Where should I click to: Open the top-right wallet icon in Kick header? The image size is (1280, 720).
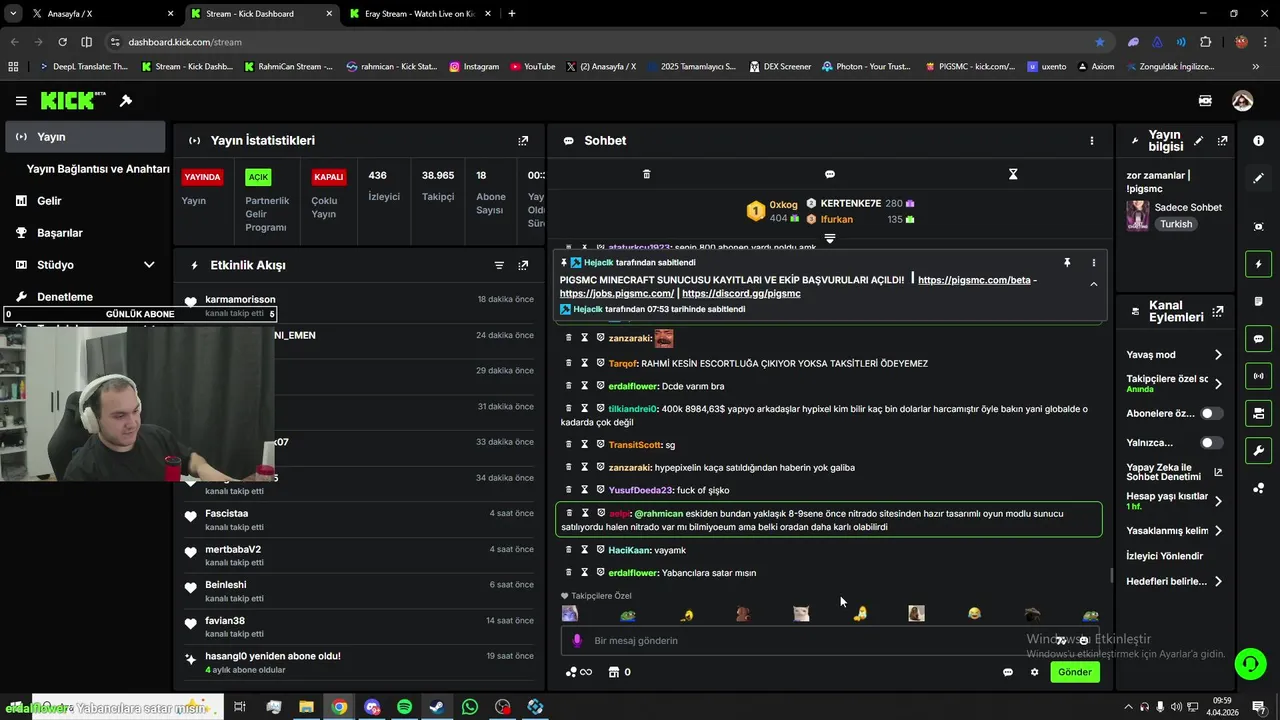[1205, 101]
